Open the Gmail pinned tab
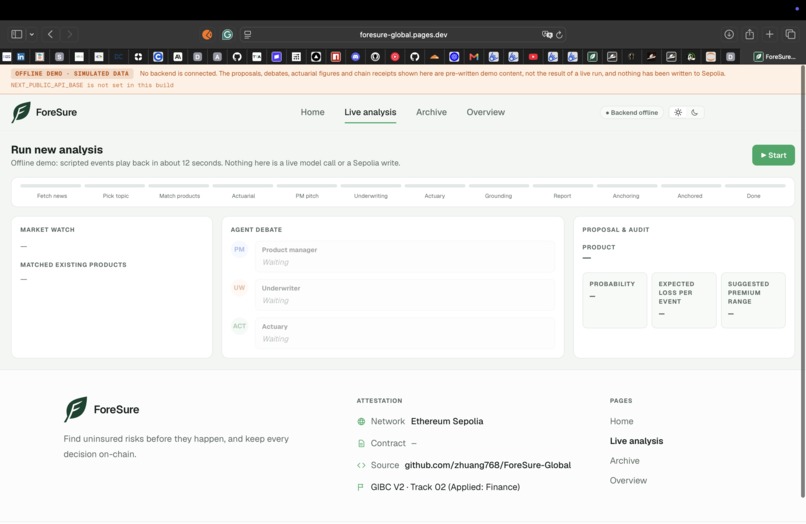Screen dimensions: 806x524 point(473,57)
